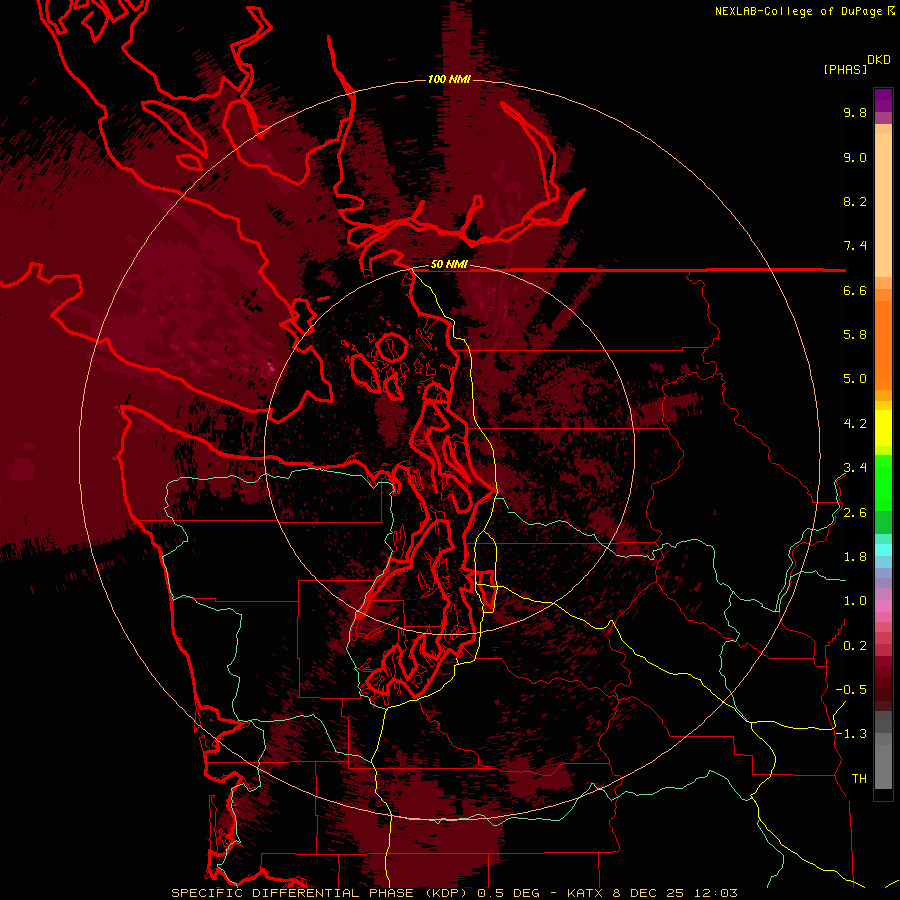Click the 5.8 value on color scale
This screenshot has height=900, width=900.
pos(855,335)
